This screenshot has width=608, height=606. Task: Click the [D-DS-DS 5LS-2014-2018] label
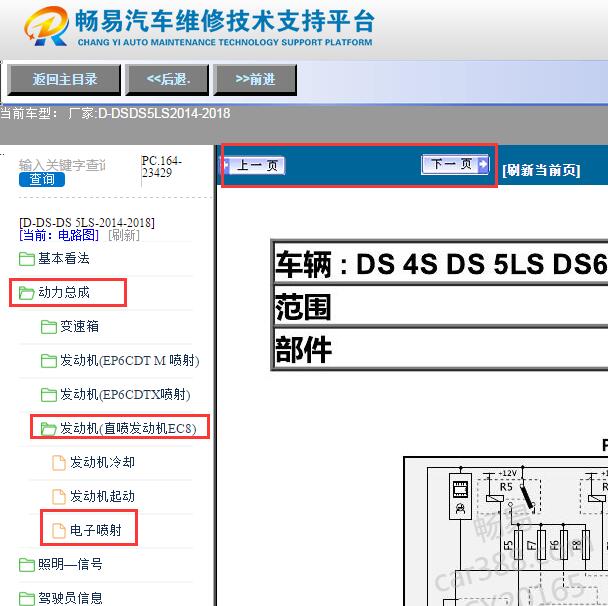coord(87,223)
